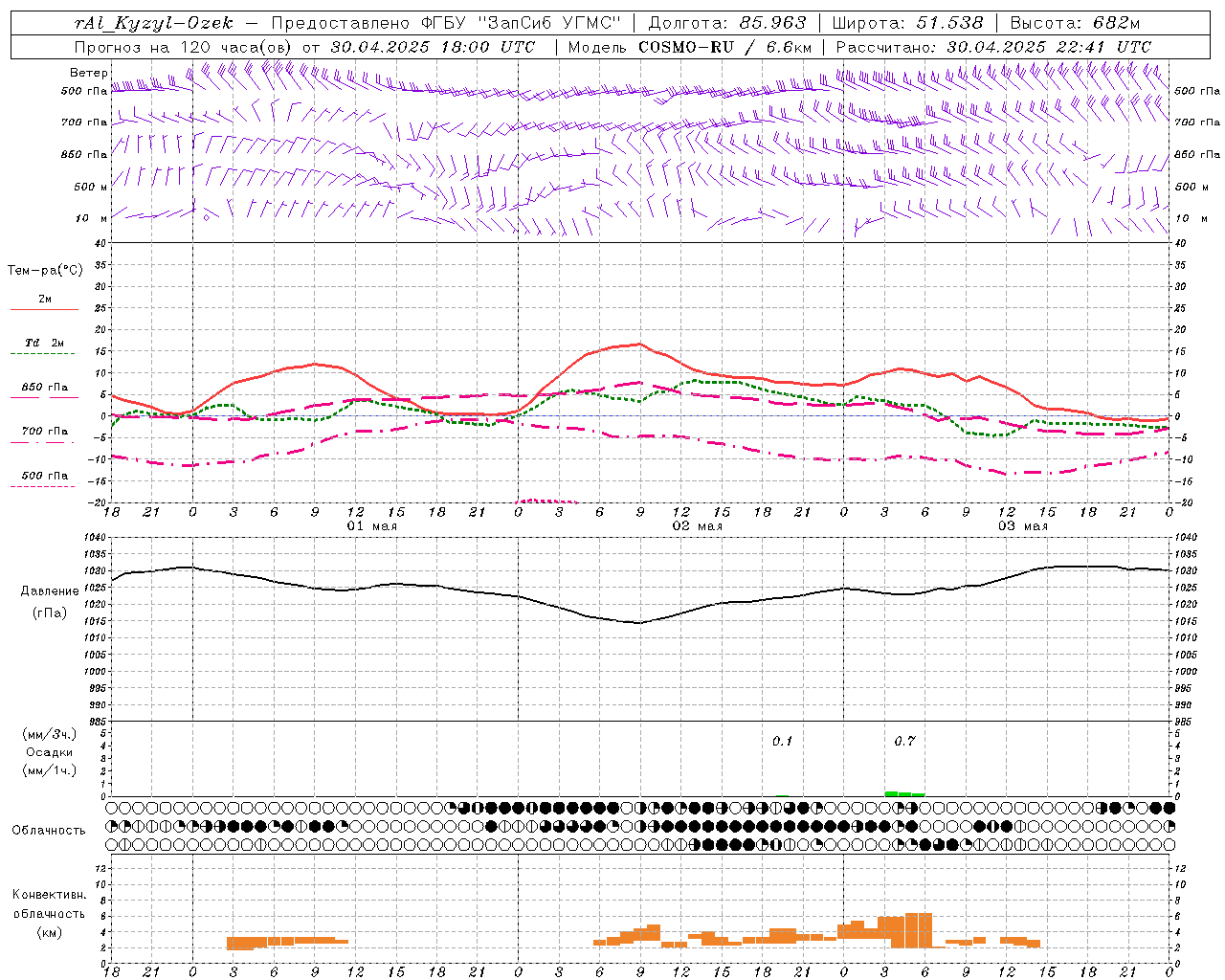Click the Давление panel label
This screenshot has height=980, width=1225.
click(50, 591)
